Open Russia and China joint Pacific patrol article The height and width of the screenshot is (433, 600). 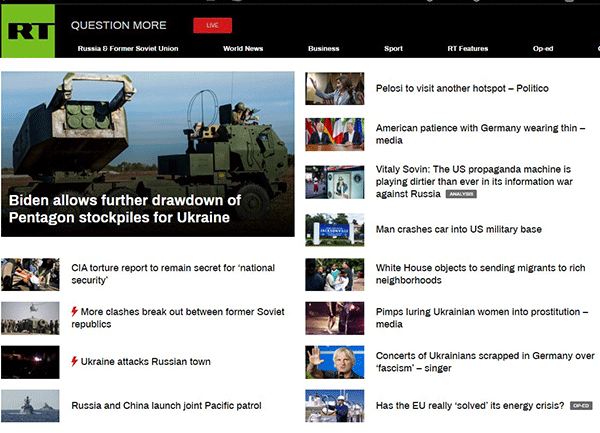166,405
